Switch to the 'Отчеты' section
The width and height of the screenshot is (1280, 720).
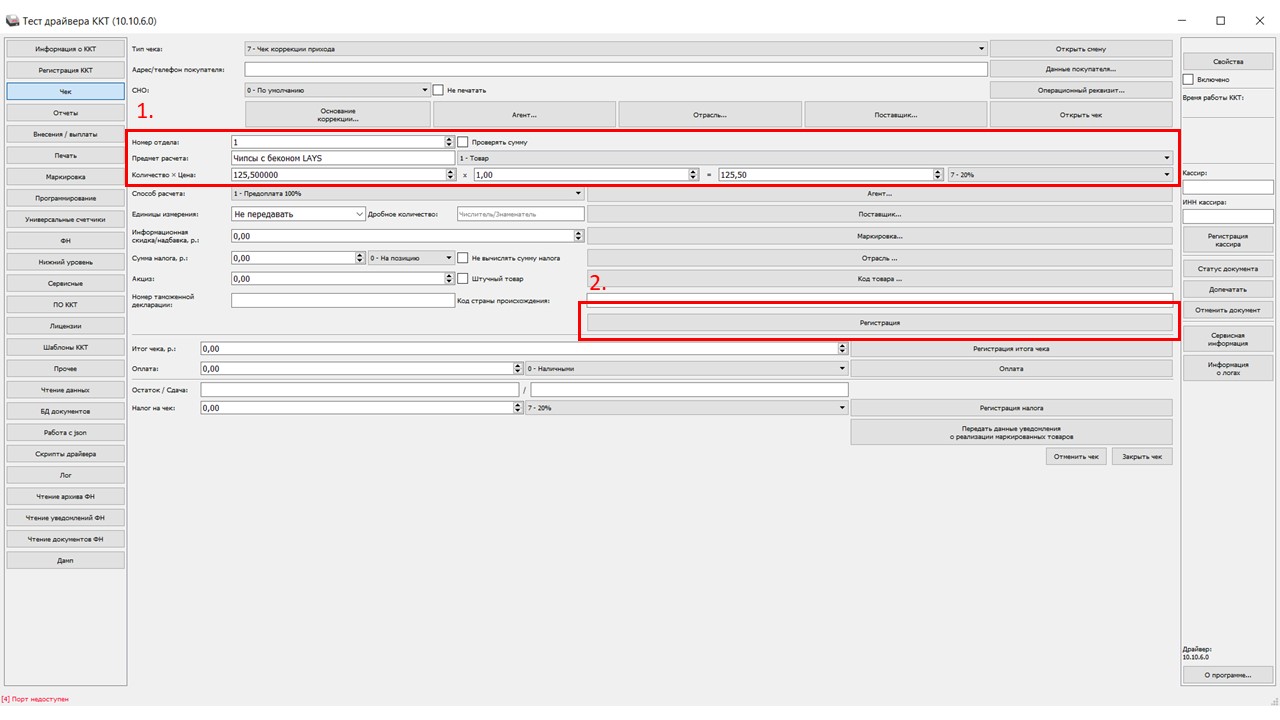point(66,112)
